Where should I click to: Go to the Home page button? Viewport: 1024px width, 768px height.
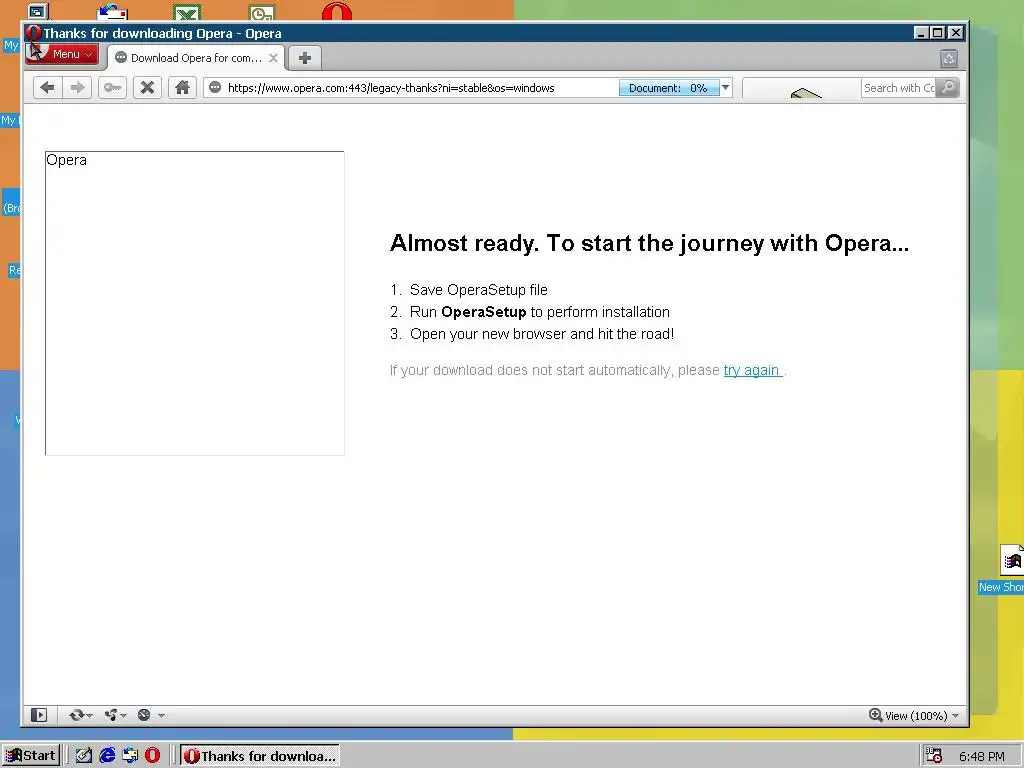click(182, 88)
